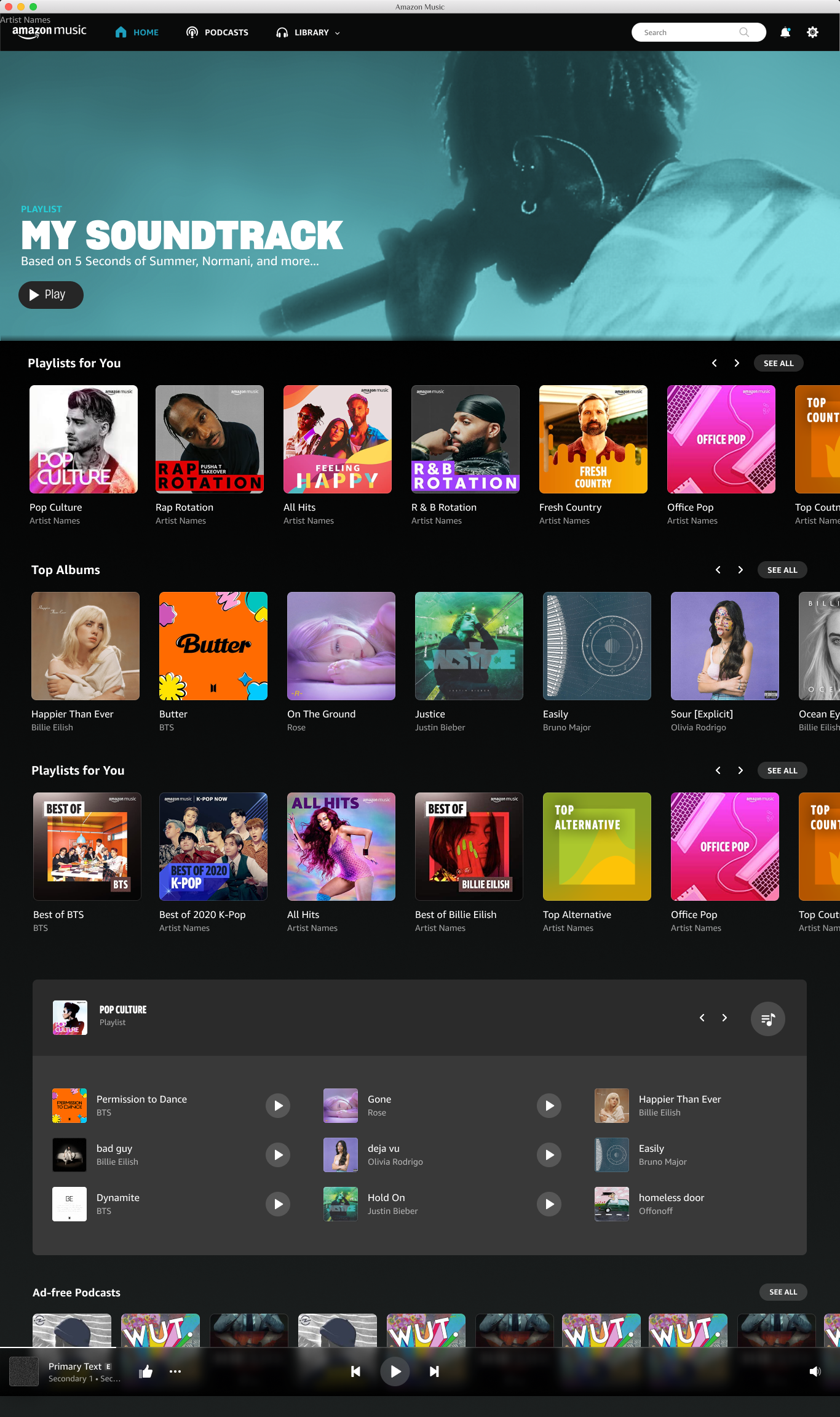Image resolution: width=840 pixels, height=1417 pixels.
Task: Play Permission to Dance by BTS
Action: click(278, 1106)
